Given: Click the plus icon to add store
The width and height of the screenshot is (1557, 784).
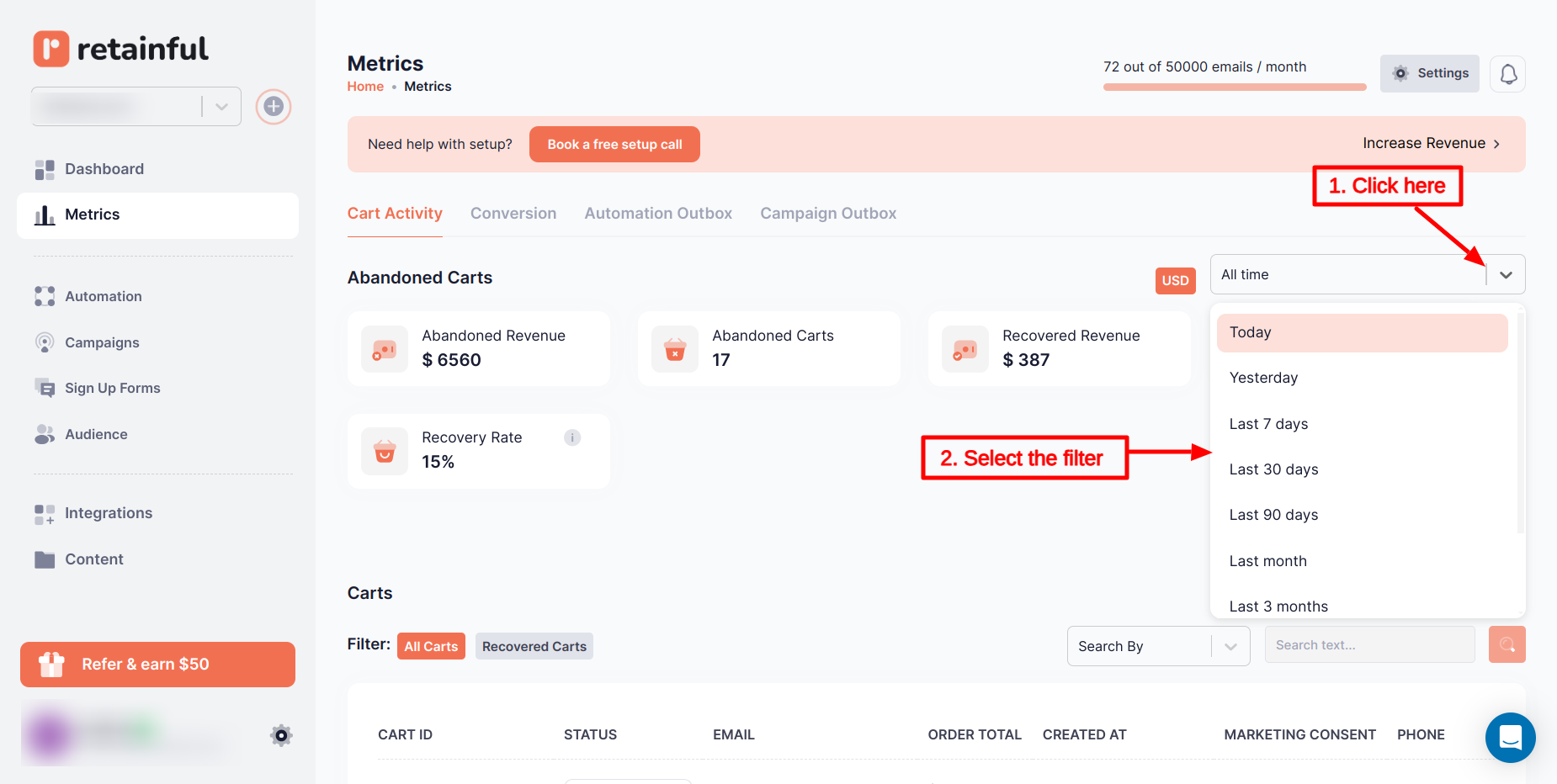Looking at the screenshot, I should pyautogui.click(x=274, y=107).
